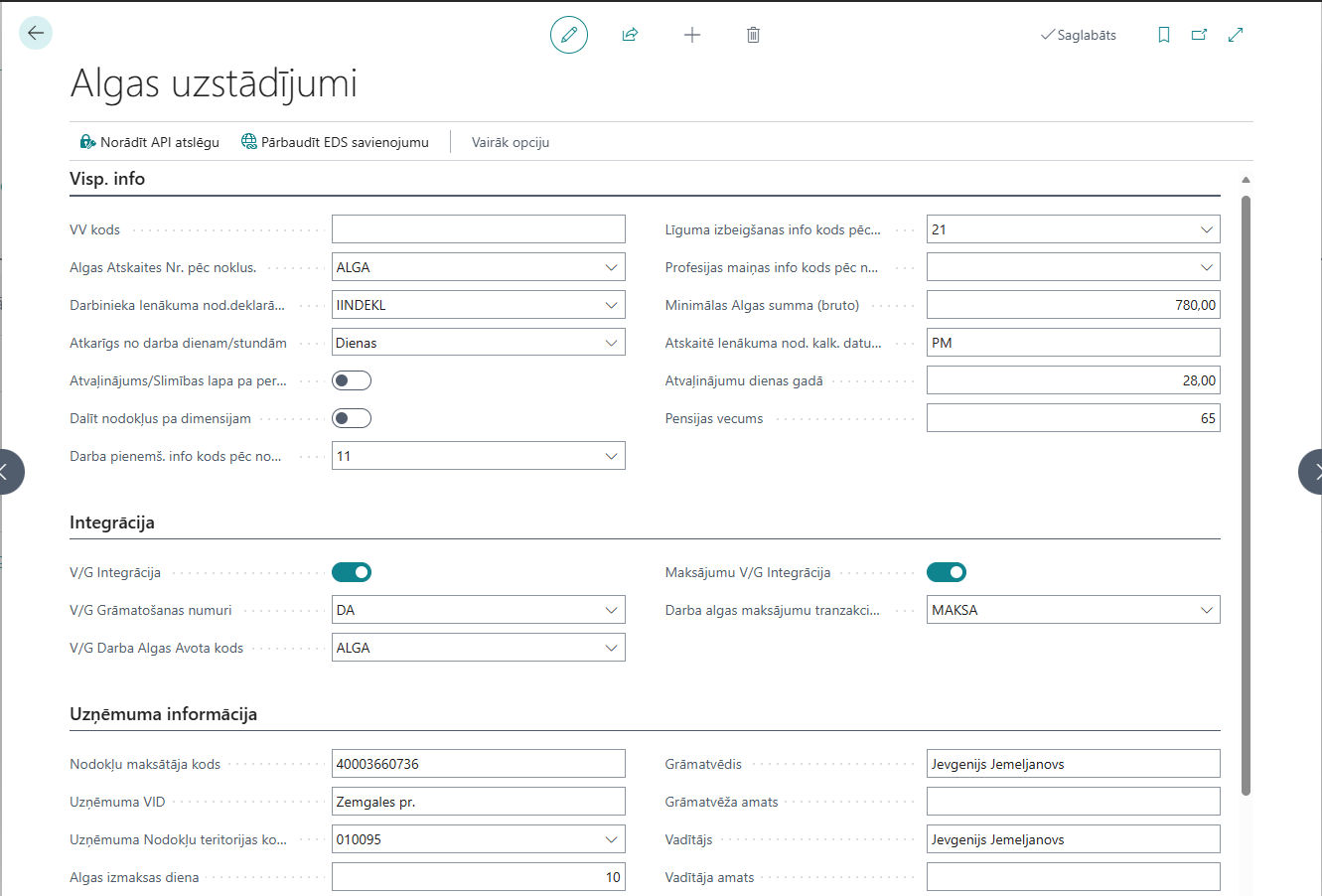Image resolution: width=1322 pixels, height=896 pixels.
Task: Open V/G Grāmatošanas numuri dropdown
Action: pyautogui.click(x=612, y=610)
